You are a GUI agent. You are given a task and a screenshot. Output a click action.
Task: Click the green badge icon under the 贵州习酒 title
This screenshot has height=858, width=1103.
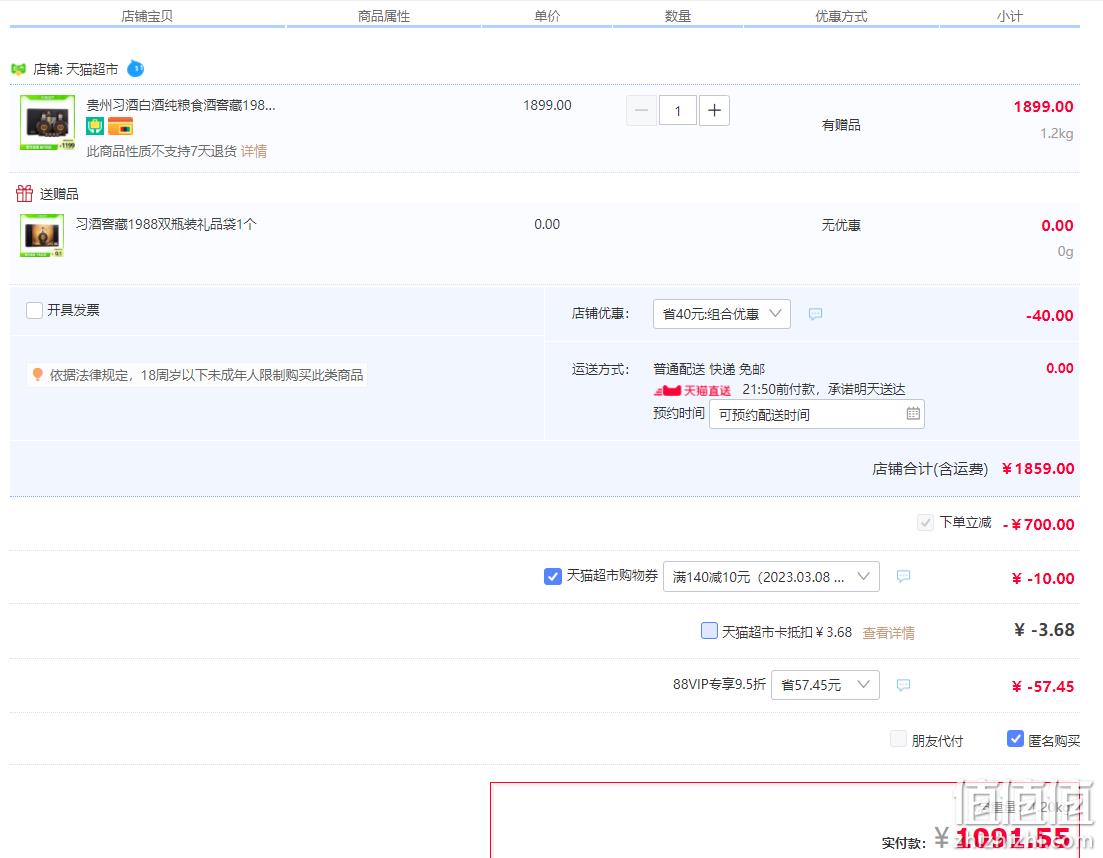point(95,127)
